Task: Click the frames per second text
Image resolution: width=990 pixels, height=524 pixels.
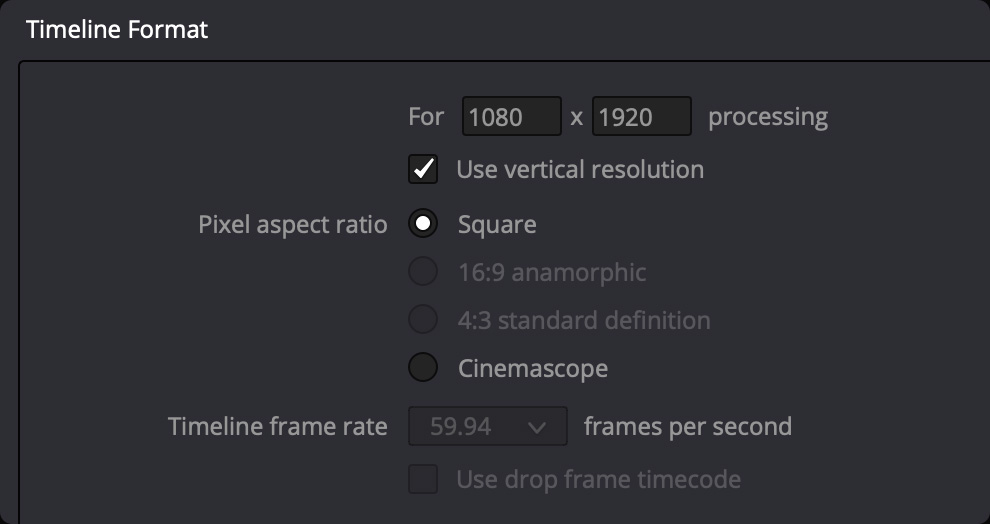Action: (x=687, y=427)
